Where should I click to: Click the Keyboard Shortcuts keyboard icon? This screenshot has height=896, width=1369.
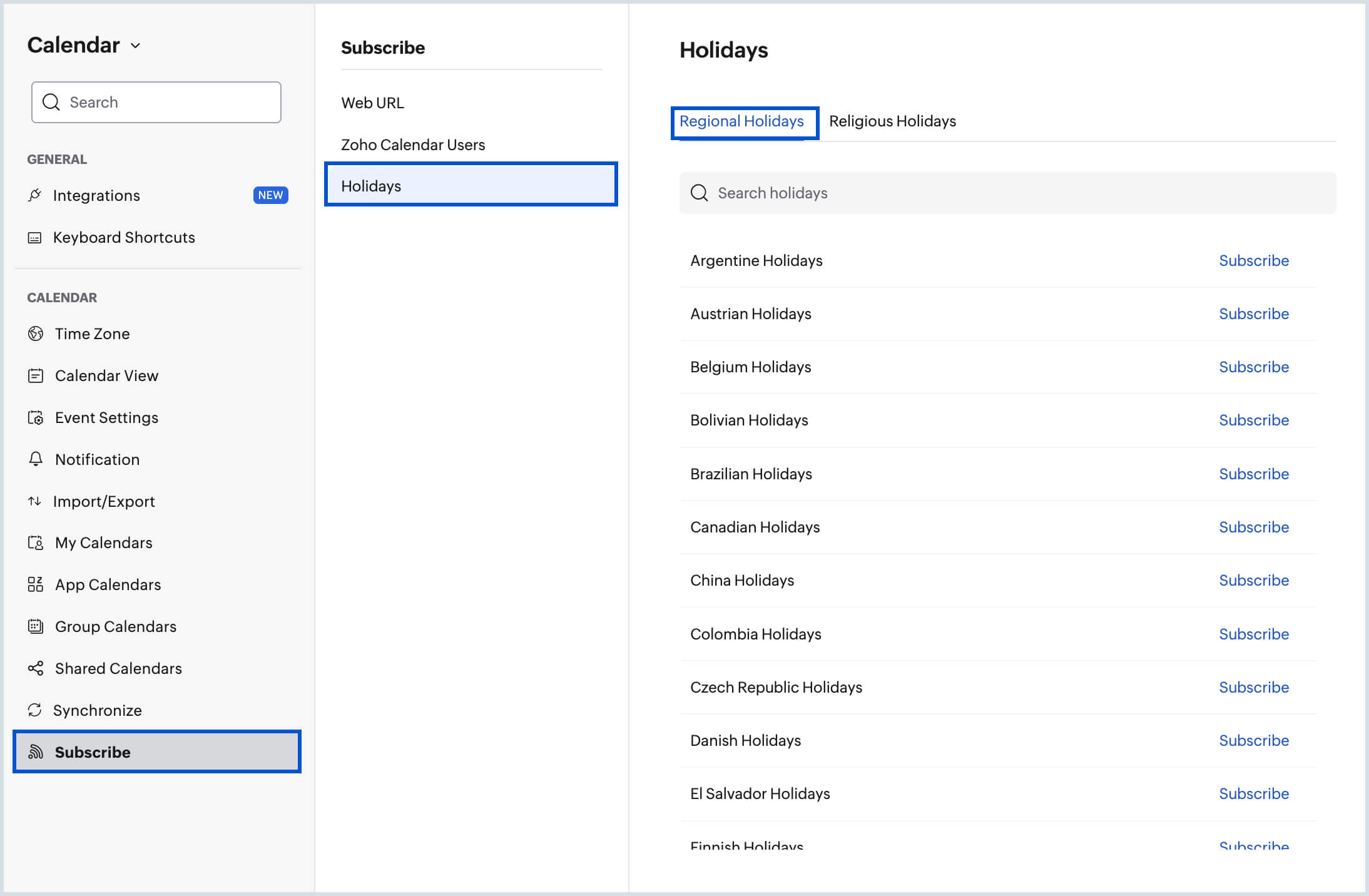coord(35,238)
